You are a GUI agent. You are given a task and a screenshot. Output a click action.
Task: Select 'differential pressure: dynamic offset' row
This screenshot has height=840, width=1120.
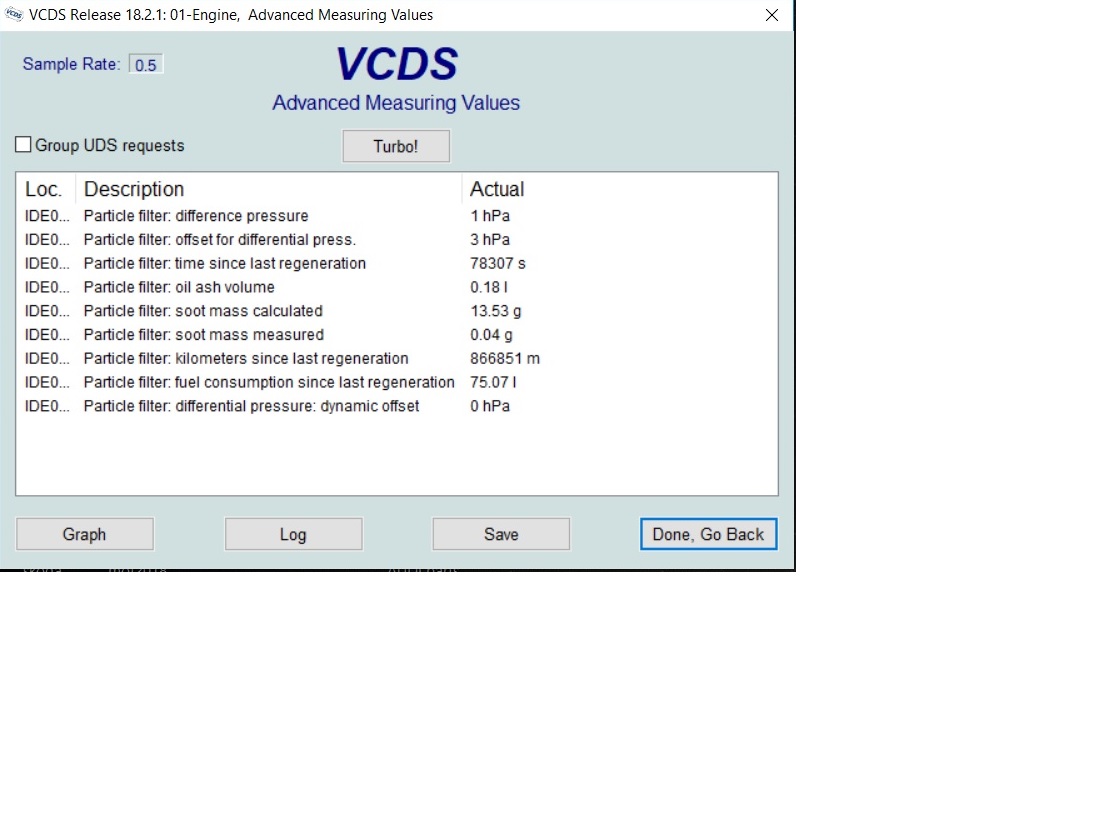396,406
